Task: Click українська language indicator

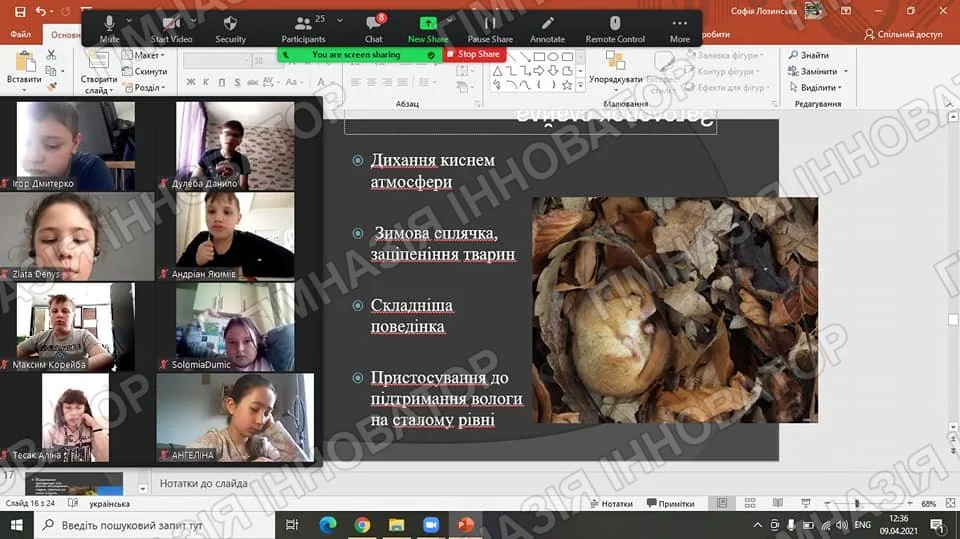Action: (110, 503)
